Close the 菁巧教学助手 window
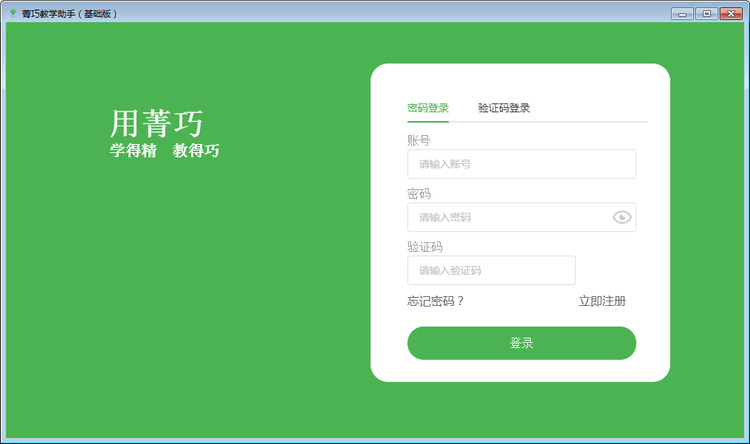 tap(731, 14)
